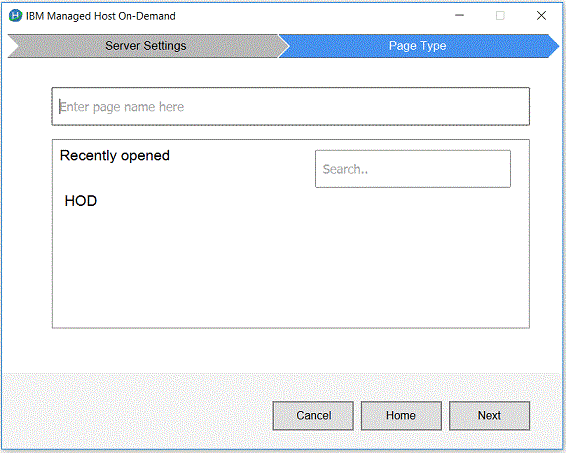Click Next to continue
This screenshot has width=566, height=453.
tap(489, 415)
